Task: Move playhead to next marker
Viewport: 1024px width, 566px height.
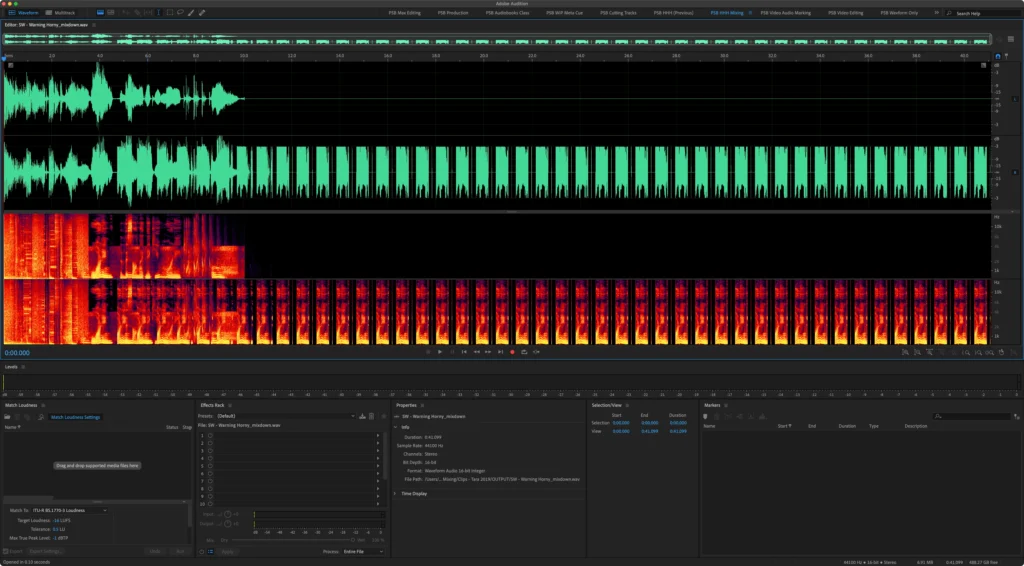Action: pyautogui.click(x=500, y=352)
